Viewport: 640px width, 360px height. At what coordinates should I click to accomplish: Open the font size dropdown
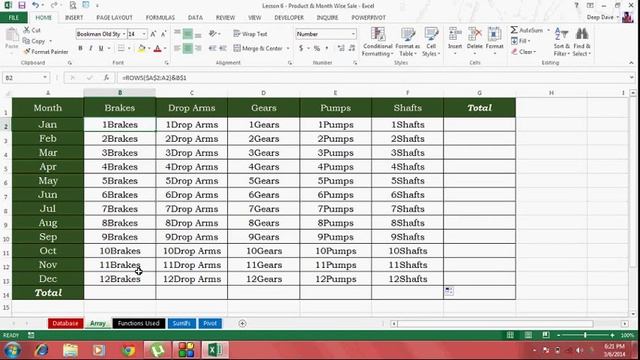click(144, 34)
